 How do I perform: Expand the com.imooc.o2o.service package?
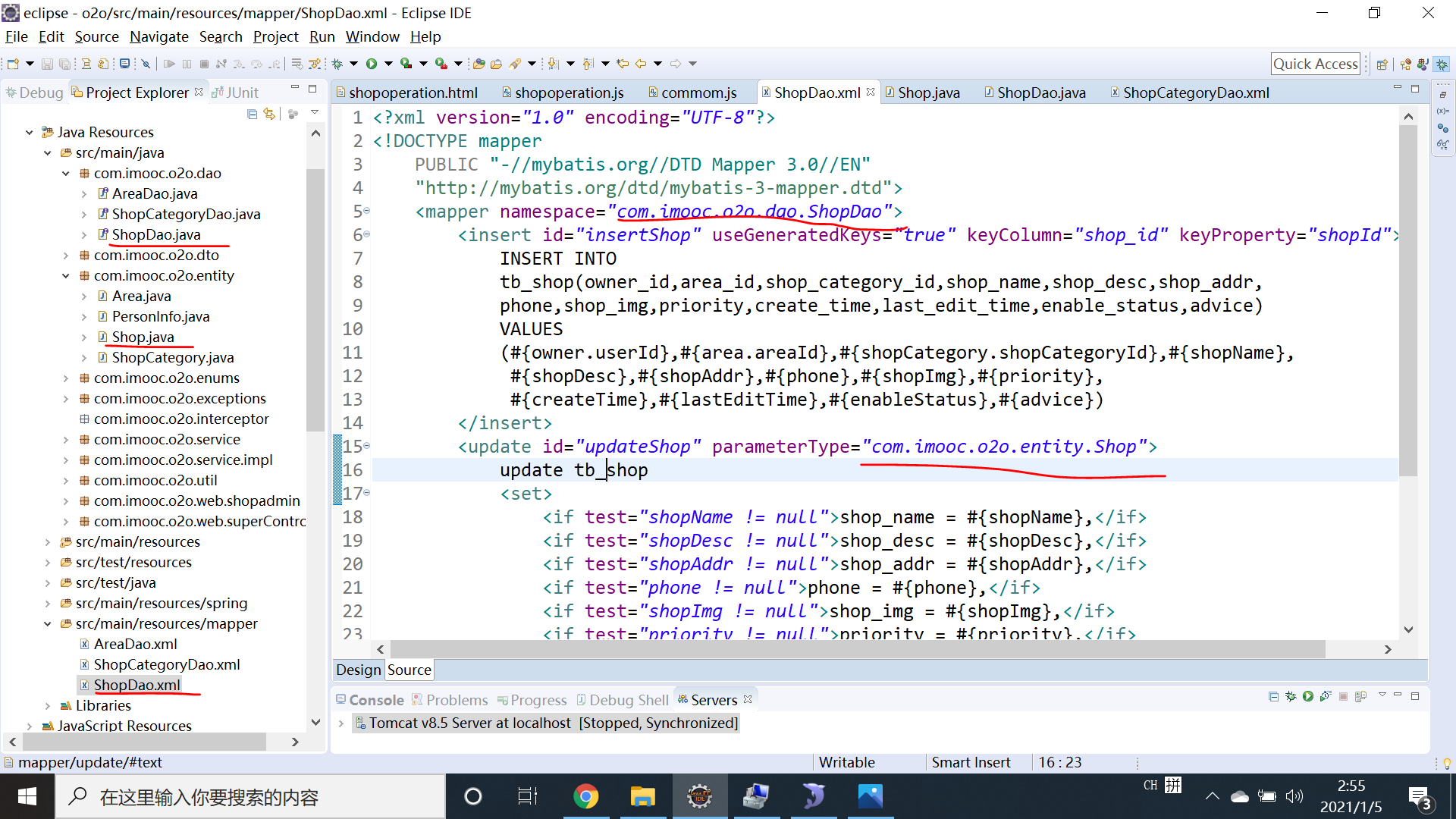coord(66,439)
